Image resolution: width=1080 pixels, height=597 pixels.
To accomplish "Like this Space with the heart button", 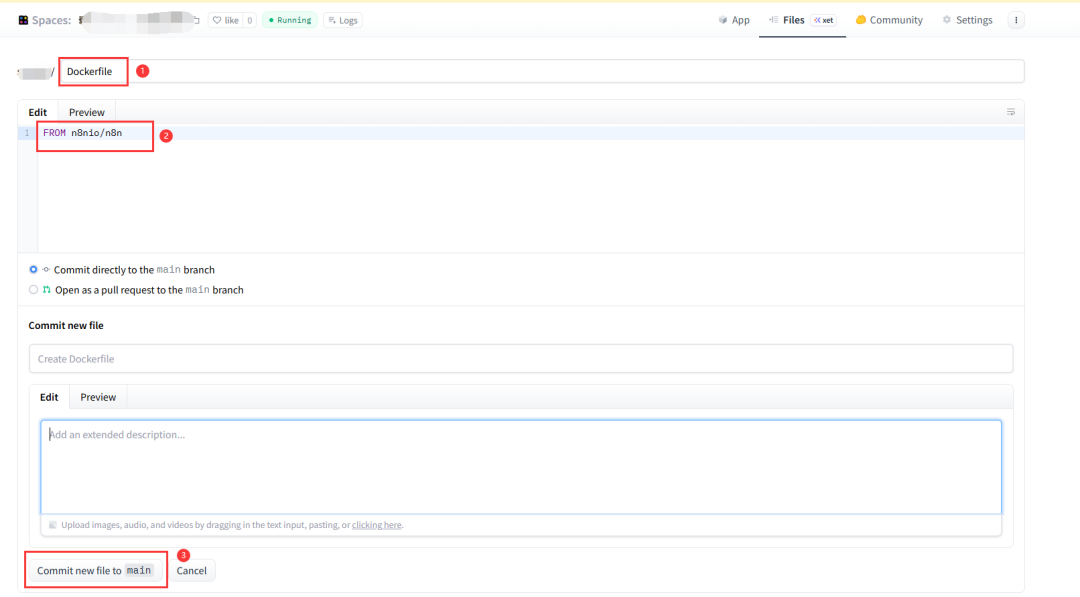I will pyautogui.click(x=225, y=20).
